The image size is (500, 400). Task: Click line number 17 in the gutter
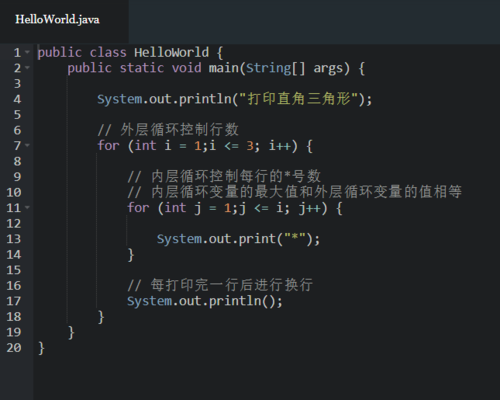click(14, 301)
